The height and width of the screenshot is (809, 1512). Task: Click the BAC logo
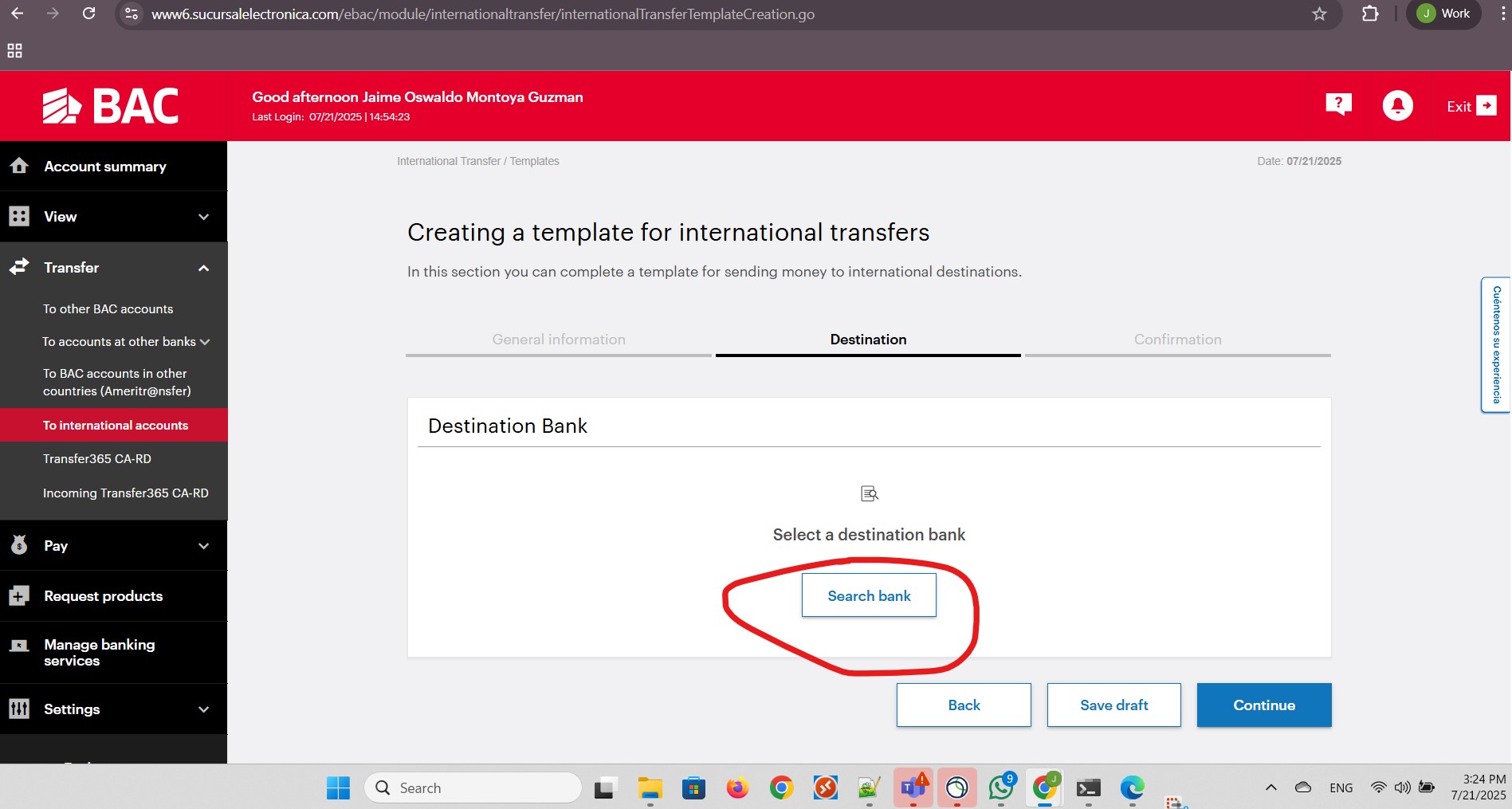[x=111, y=106]
